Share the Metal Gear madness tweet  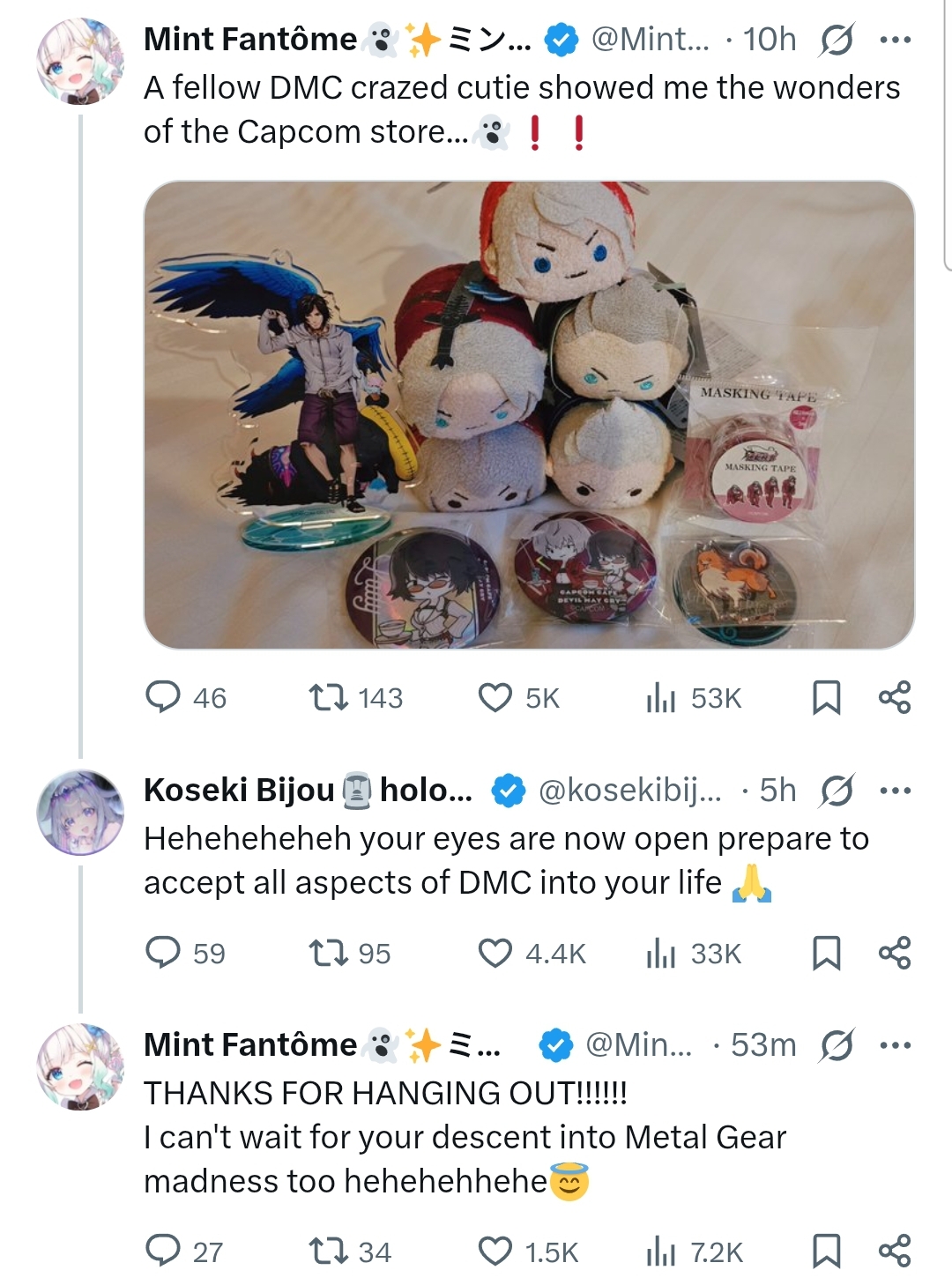tap(894, 1252)
